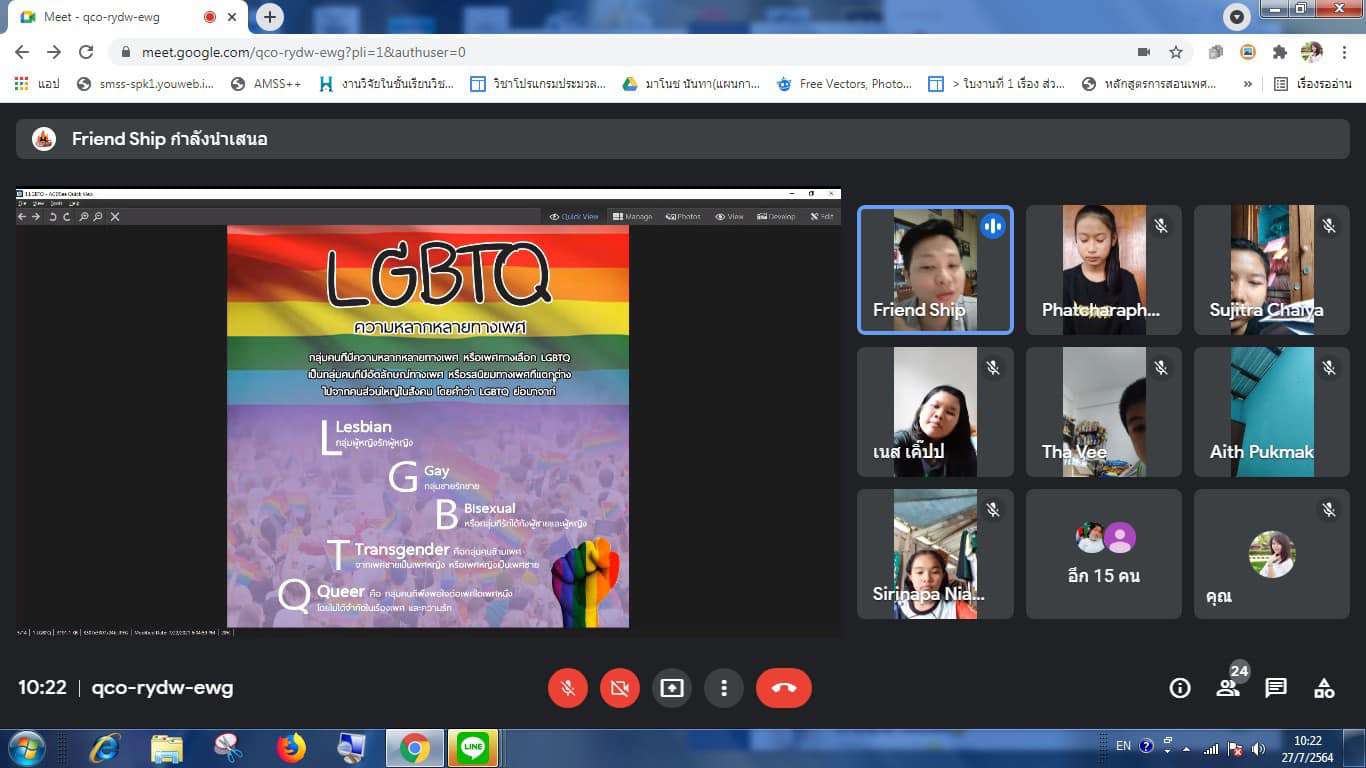The height and width of the screenshot is (768, 1366).
Task: Open the AMSS++ bookmark
Action: (266, 84)
